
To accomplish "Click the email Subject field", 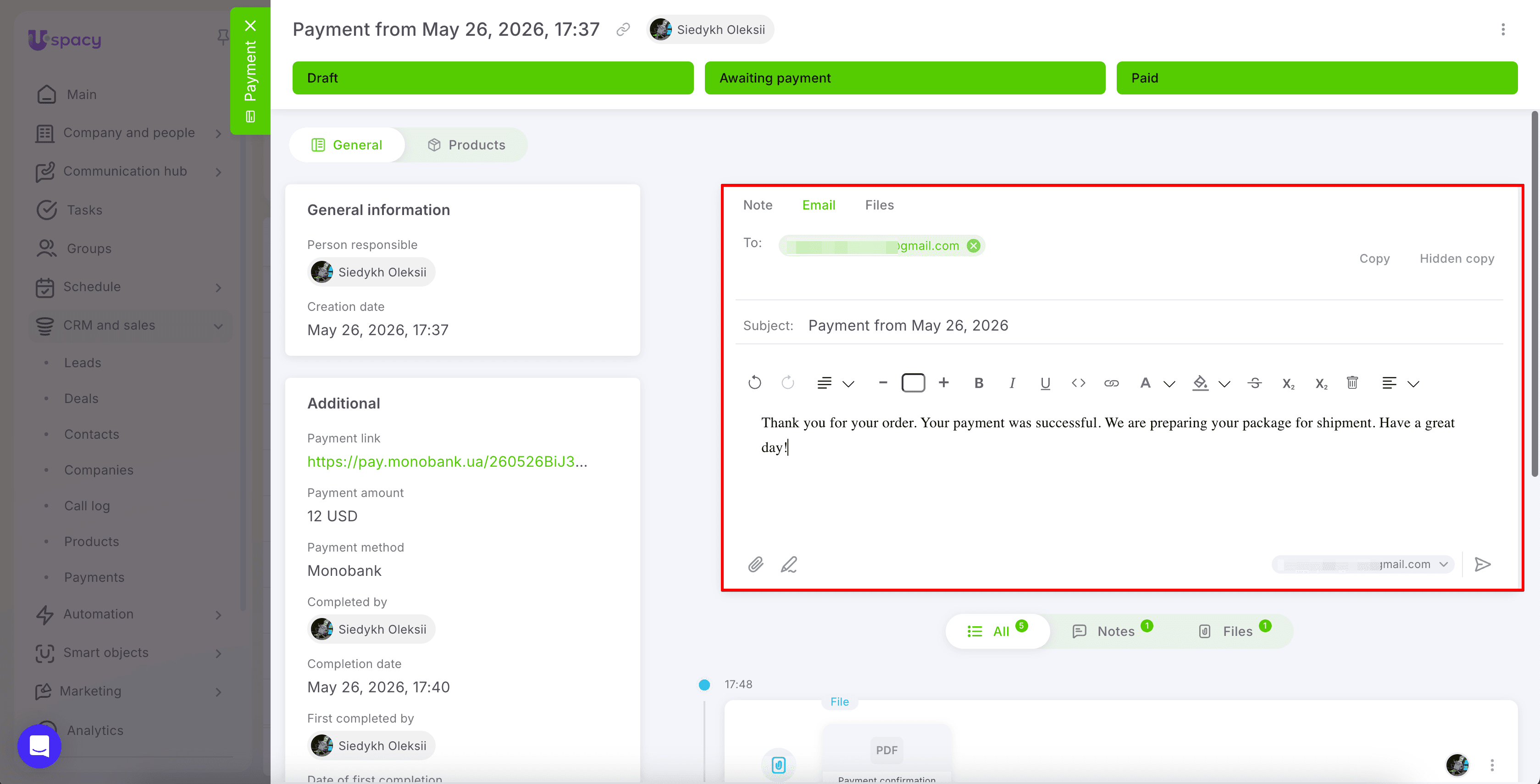I will tap(1119, 326).
